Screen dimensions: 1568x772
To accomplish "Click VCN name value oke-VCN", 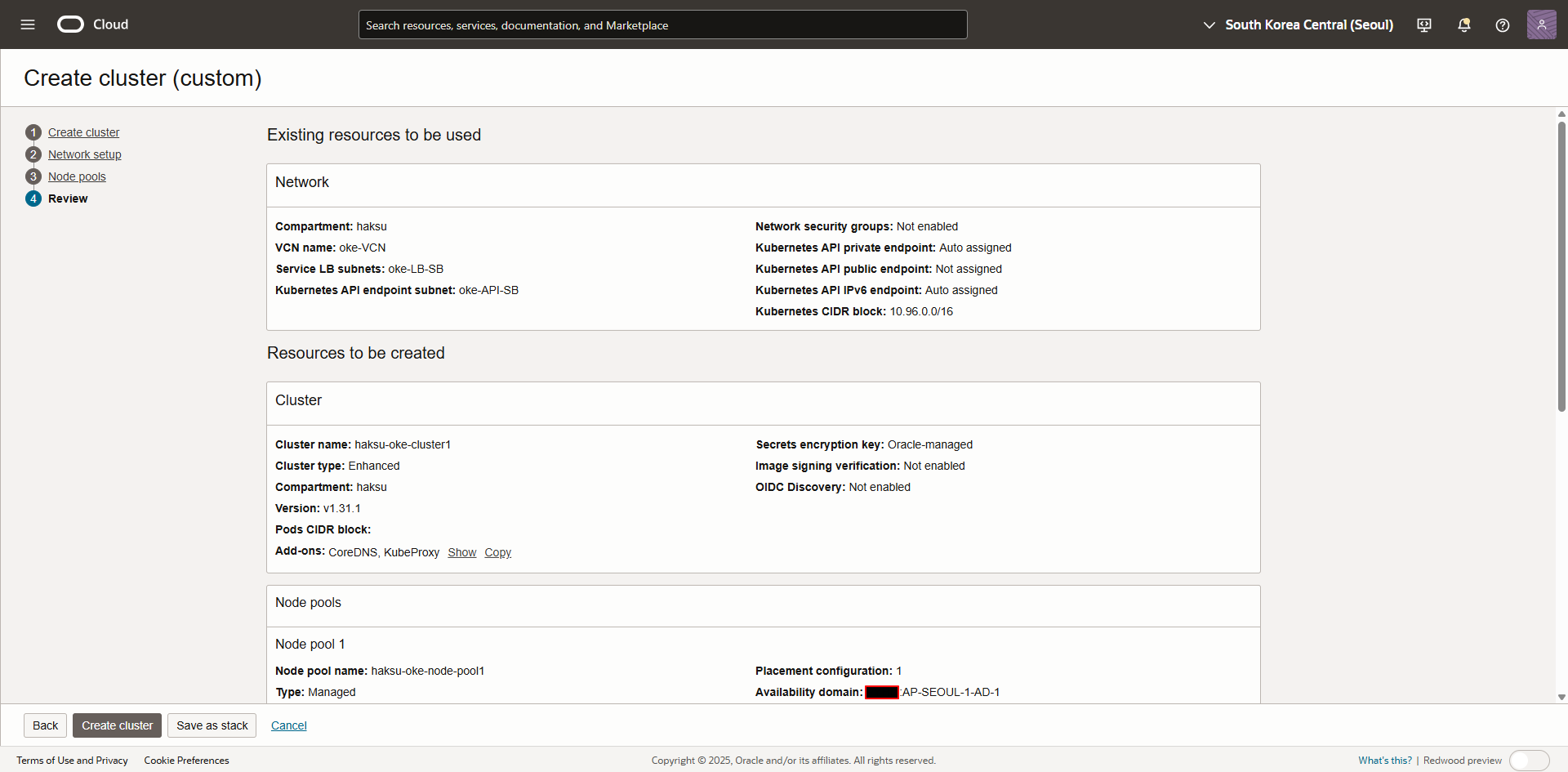I will pos(363,248).
